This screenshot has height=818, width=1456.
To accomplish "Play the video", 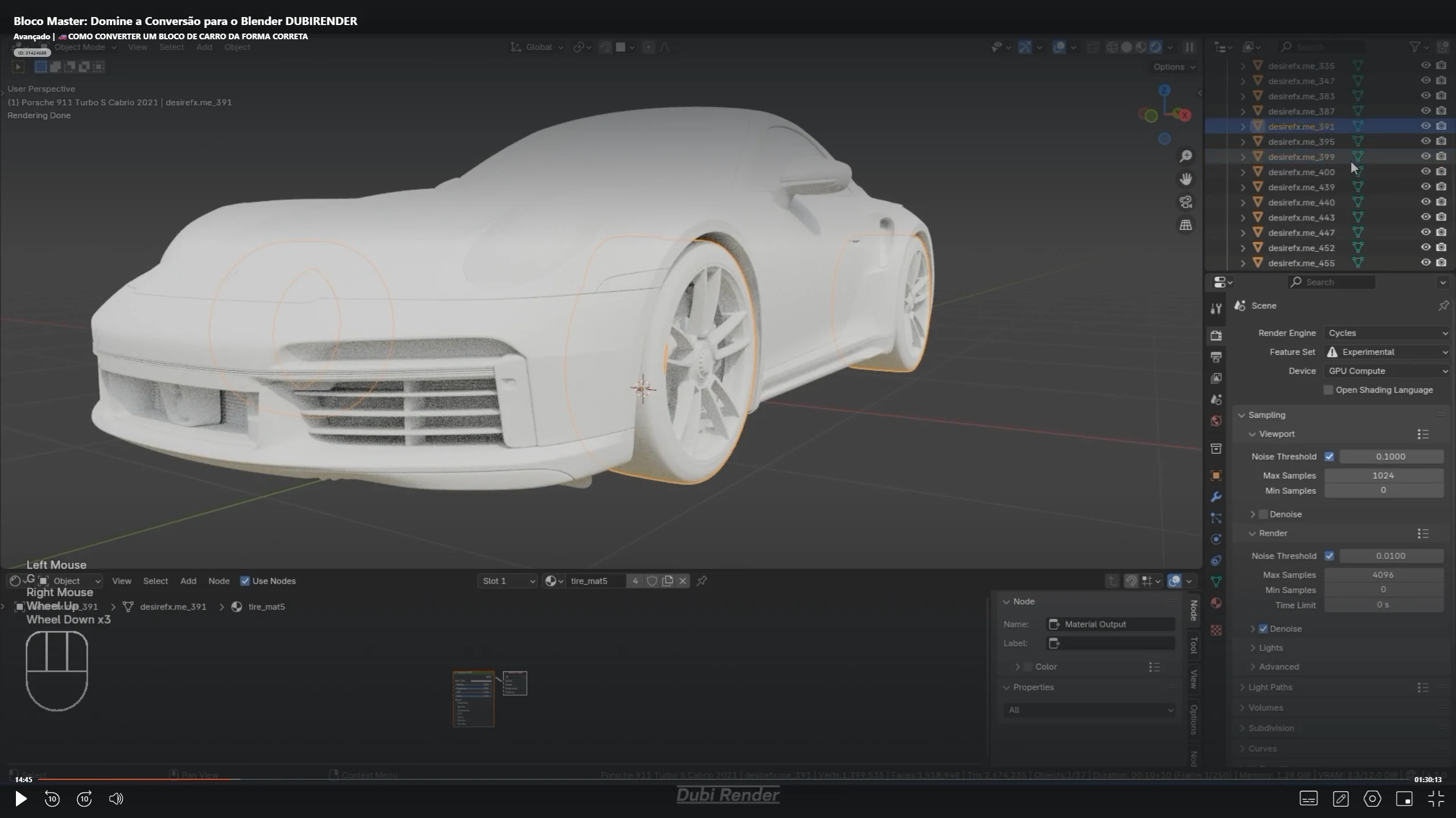I will 20,799.
